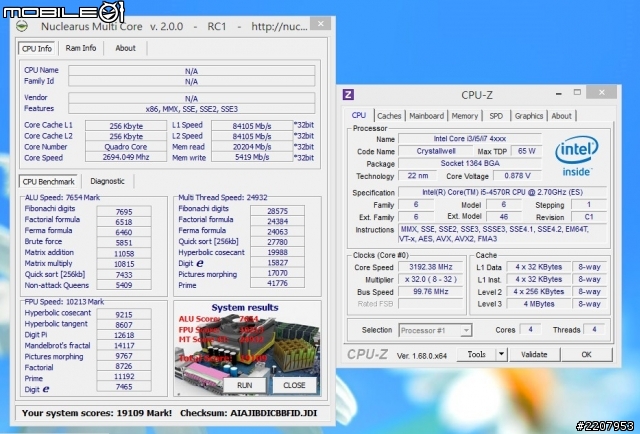This screenshot has height=434, width=640.
Task: Click the Features field x86, MMX, SSE
Action: 191,109
